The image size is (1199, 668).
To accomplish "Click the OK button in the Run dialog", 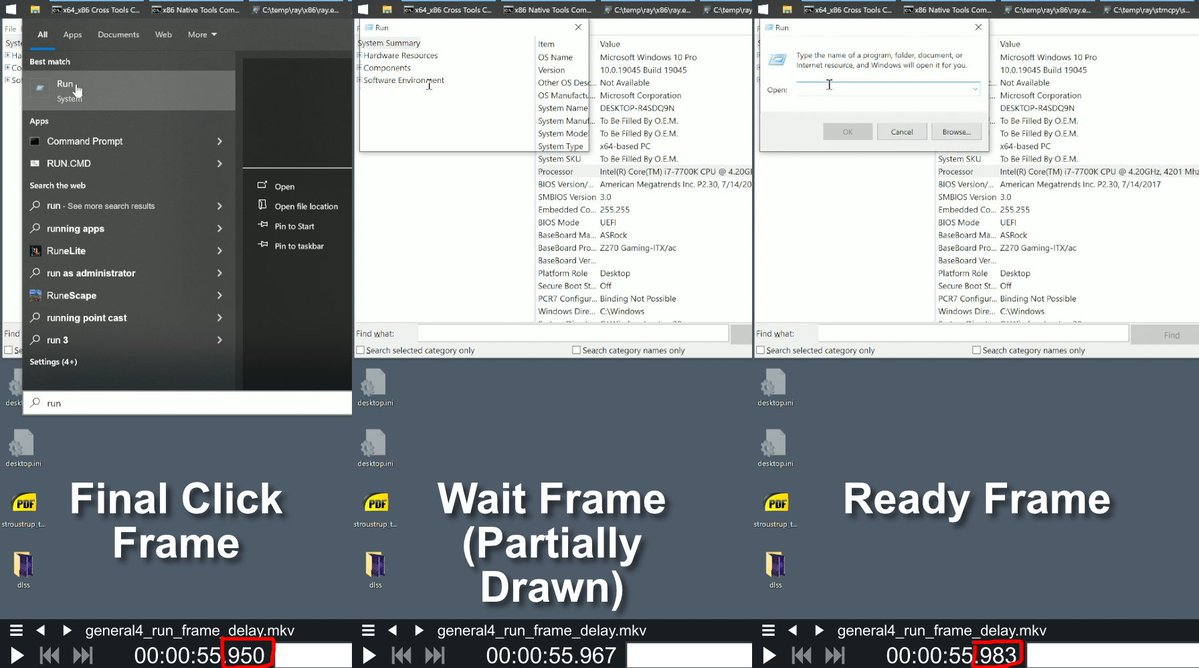I will (x=847, y=131).
